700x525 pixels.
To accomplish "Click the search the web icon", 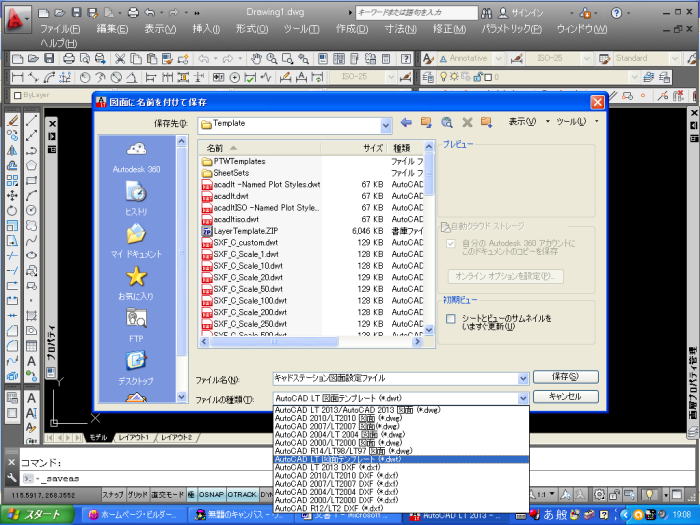I will click(447, 122).
